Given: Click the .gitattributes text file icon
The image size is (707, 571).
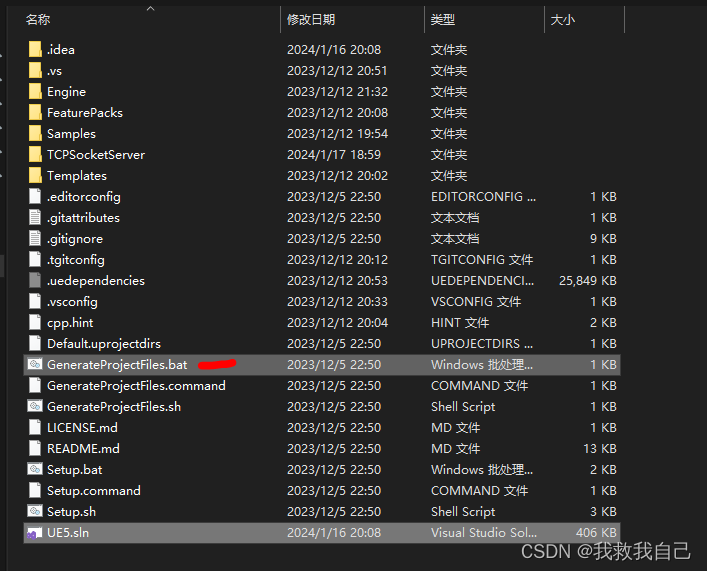Looking at the screenshot, I should (35, 217).
